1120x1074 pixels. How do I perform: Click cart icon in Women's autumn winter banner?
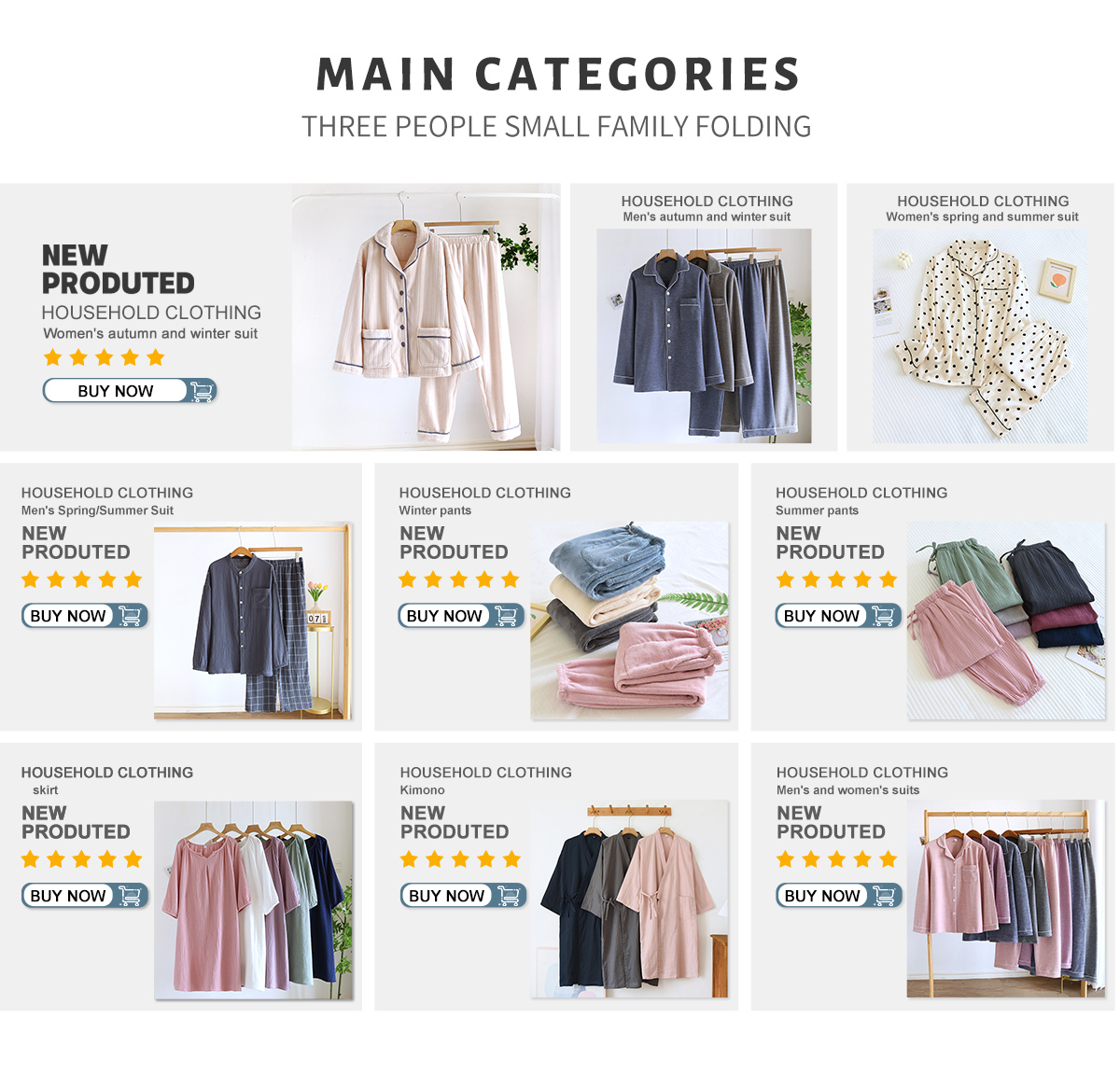(x=202, y=391)
